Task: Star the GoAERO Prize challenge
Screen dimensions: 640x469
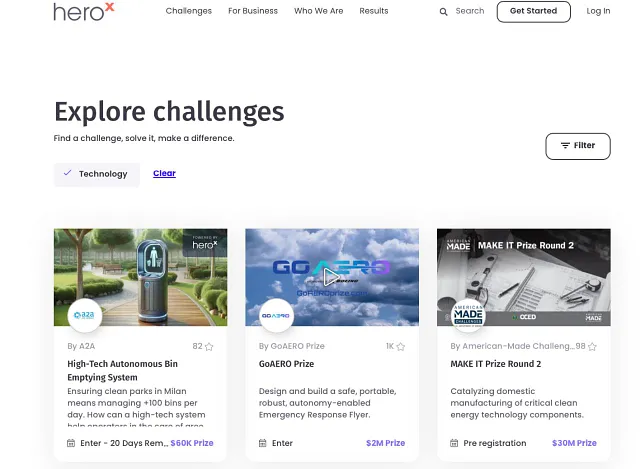Action: [x=401, y=347]
